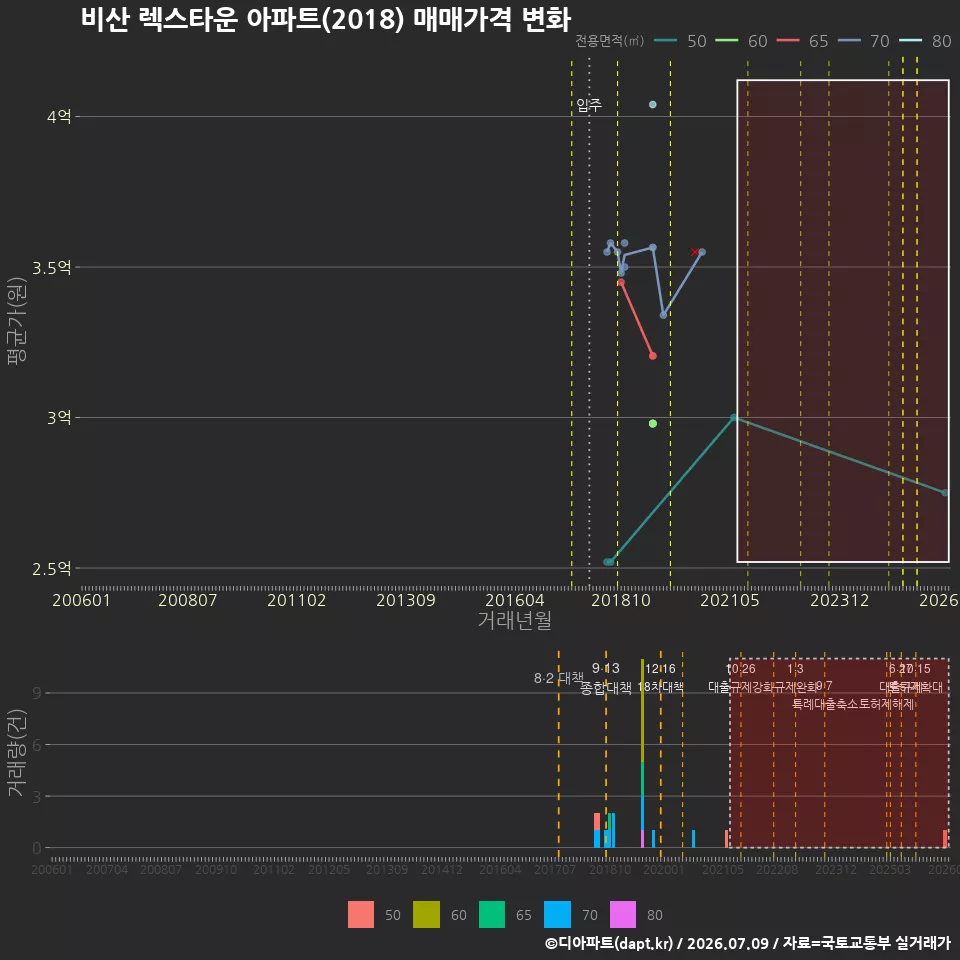
Task: Click the 10·26 annotation label
Action: click(741, 669)
